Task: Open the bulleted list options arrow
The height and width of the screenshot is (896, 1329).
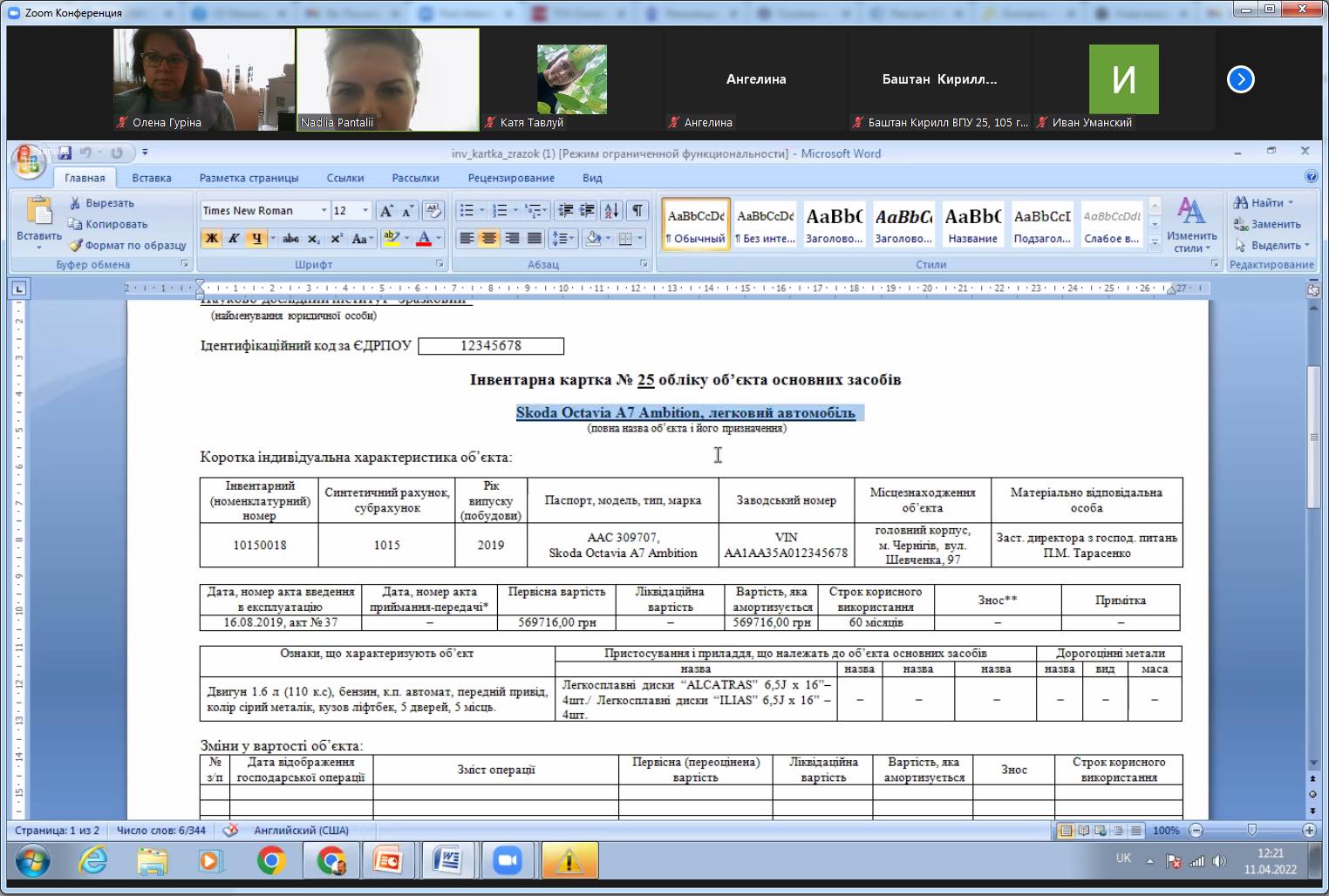Action: (481, 211)
